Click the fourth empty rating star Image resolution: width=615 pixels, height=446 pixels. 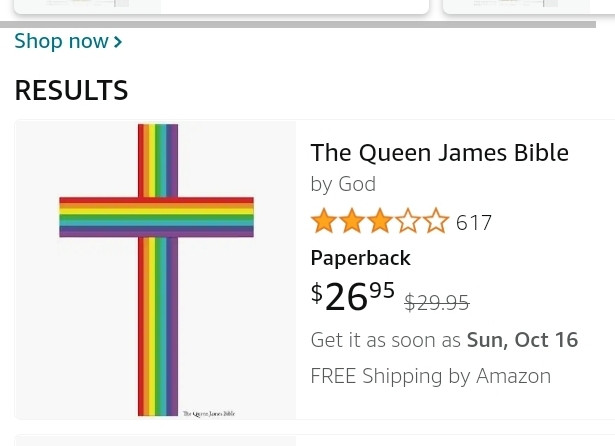point(408,221)
